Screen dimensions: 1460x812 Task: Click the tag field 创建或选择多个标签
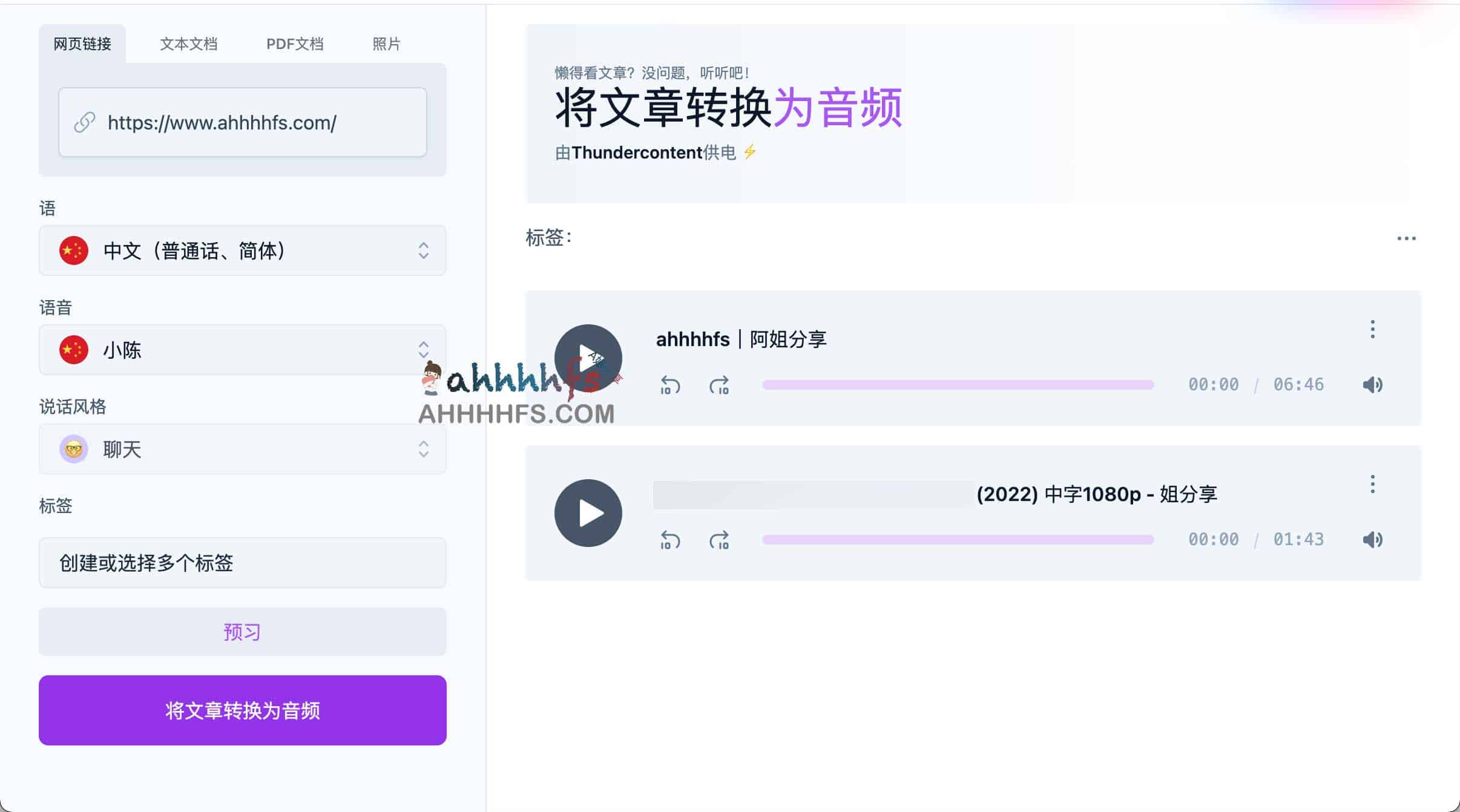(242, 563)
